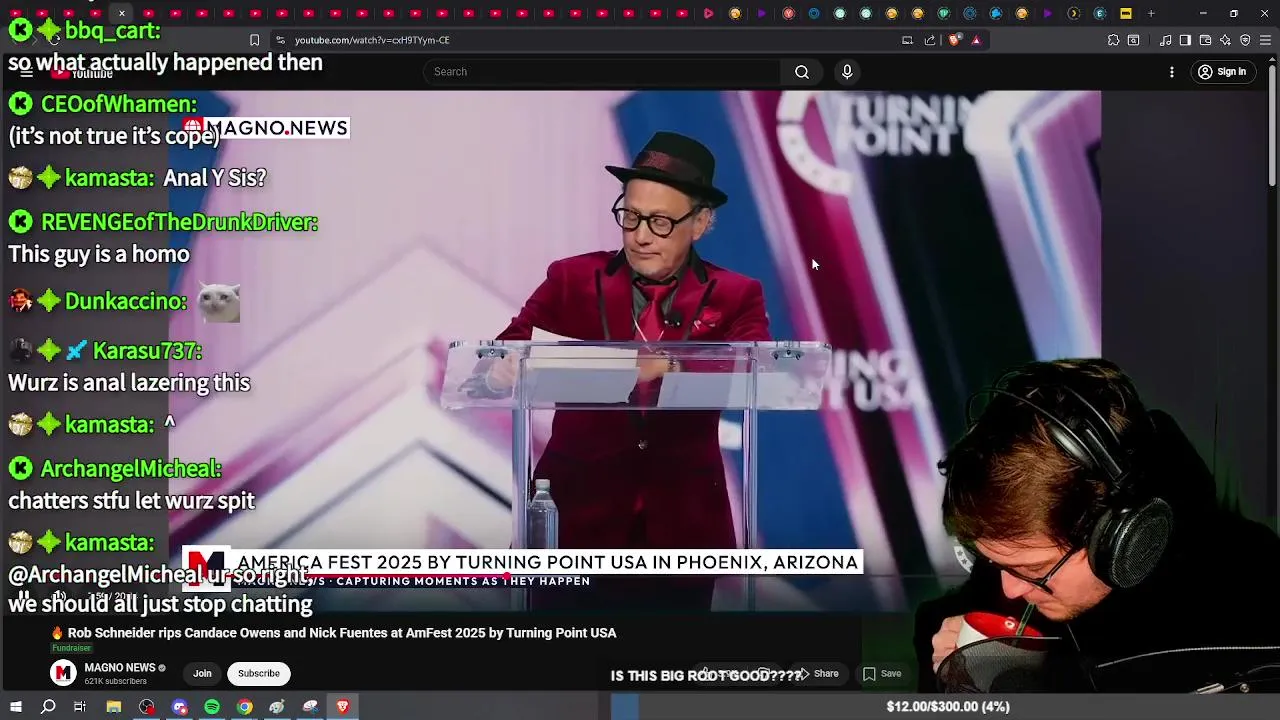This screenshot has width=1280, height=720.
Task: Save the video with Save button
Action: click(x=883, y=674)
